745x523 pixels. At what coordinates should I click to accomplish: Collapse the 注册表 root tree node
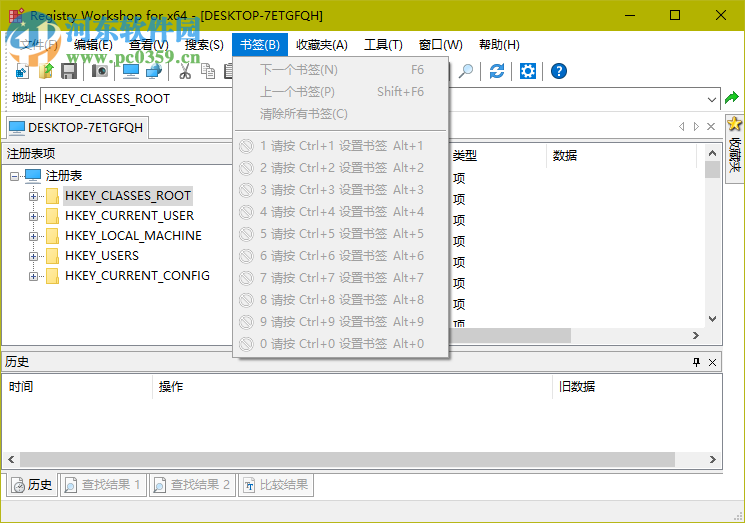pos(14,176)
